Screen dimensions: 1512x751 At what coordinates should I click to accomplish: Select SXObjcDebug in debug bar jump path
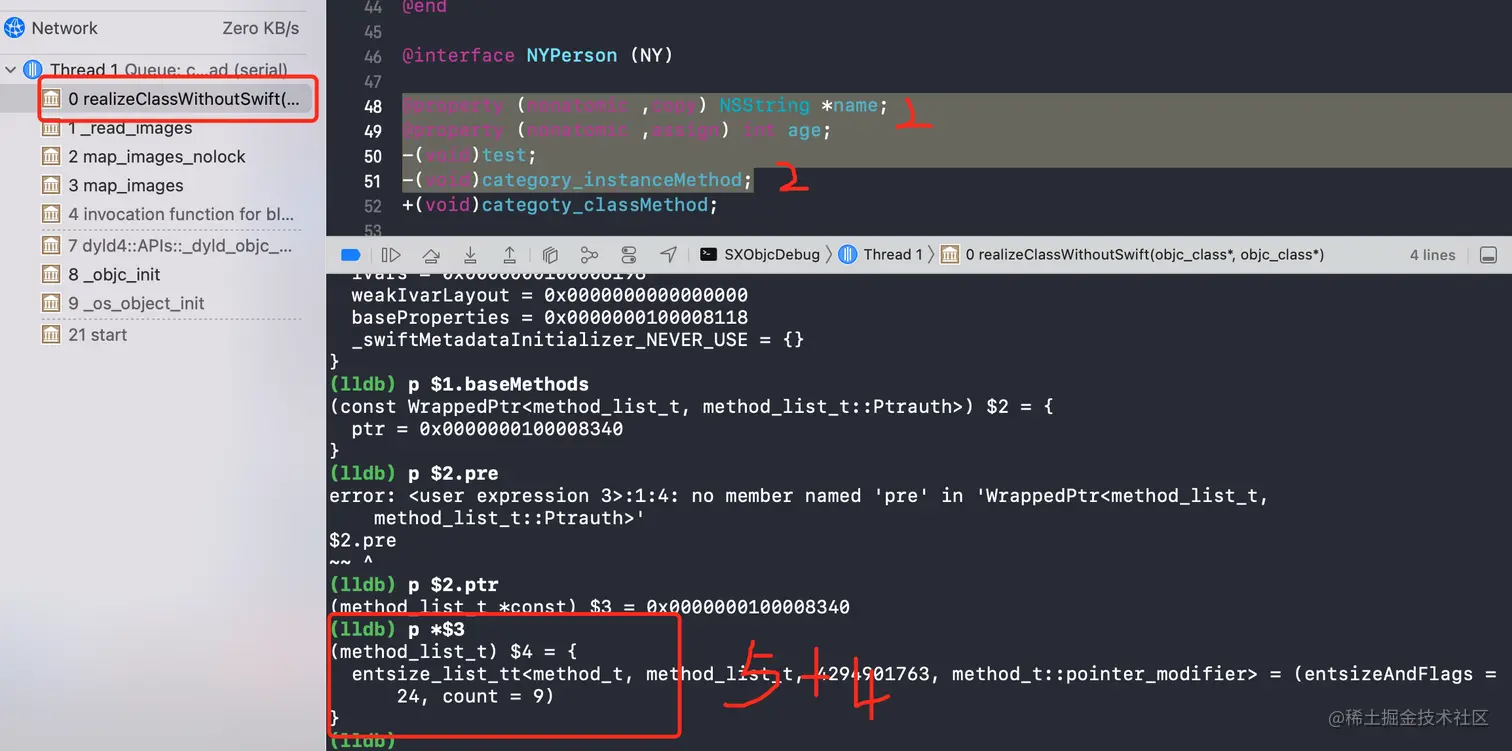[760, 255]
